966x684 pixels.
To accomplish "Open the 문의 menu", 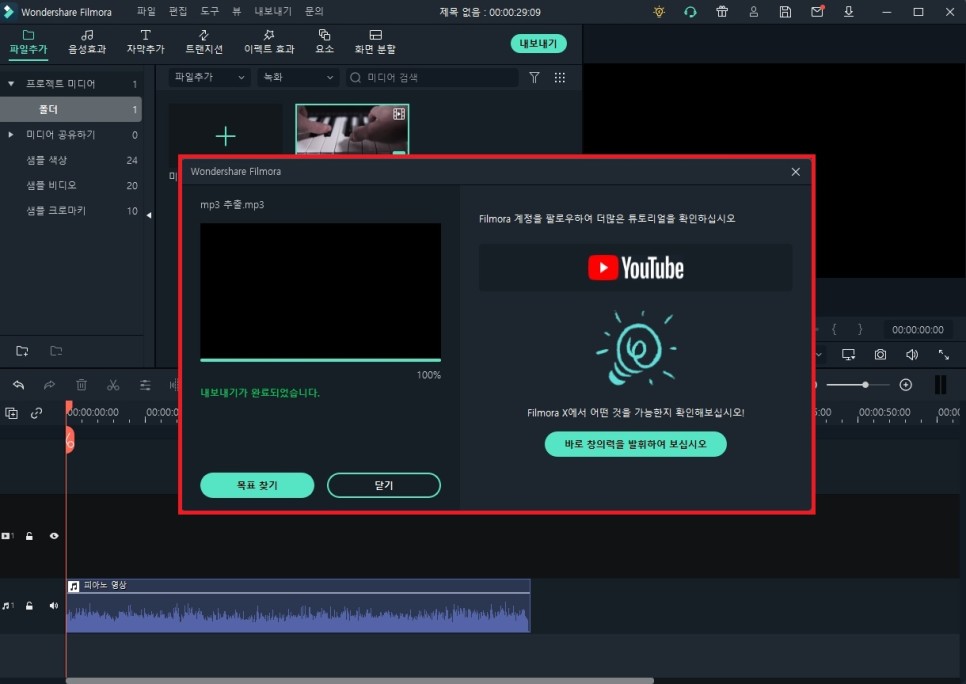I will [x=314, y=11].
